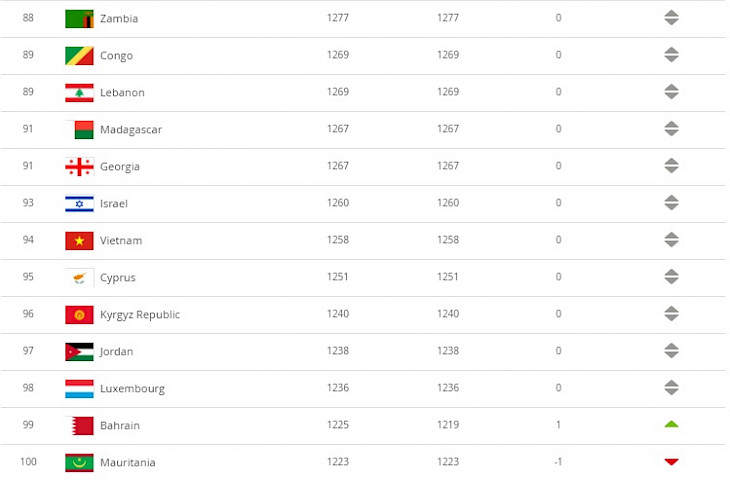This screenshot has height=480, width=730.
Task: Click Bahrain's green up-arrow rank indicator
Action: click(671, 424)
